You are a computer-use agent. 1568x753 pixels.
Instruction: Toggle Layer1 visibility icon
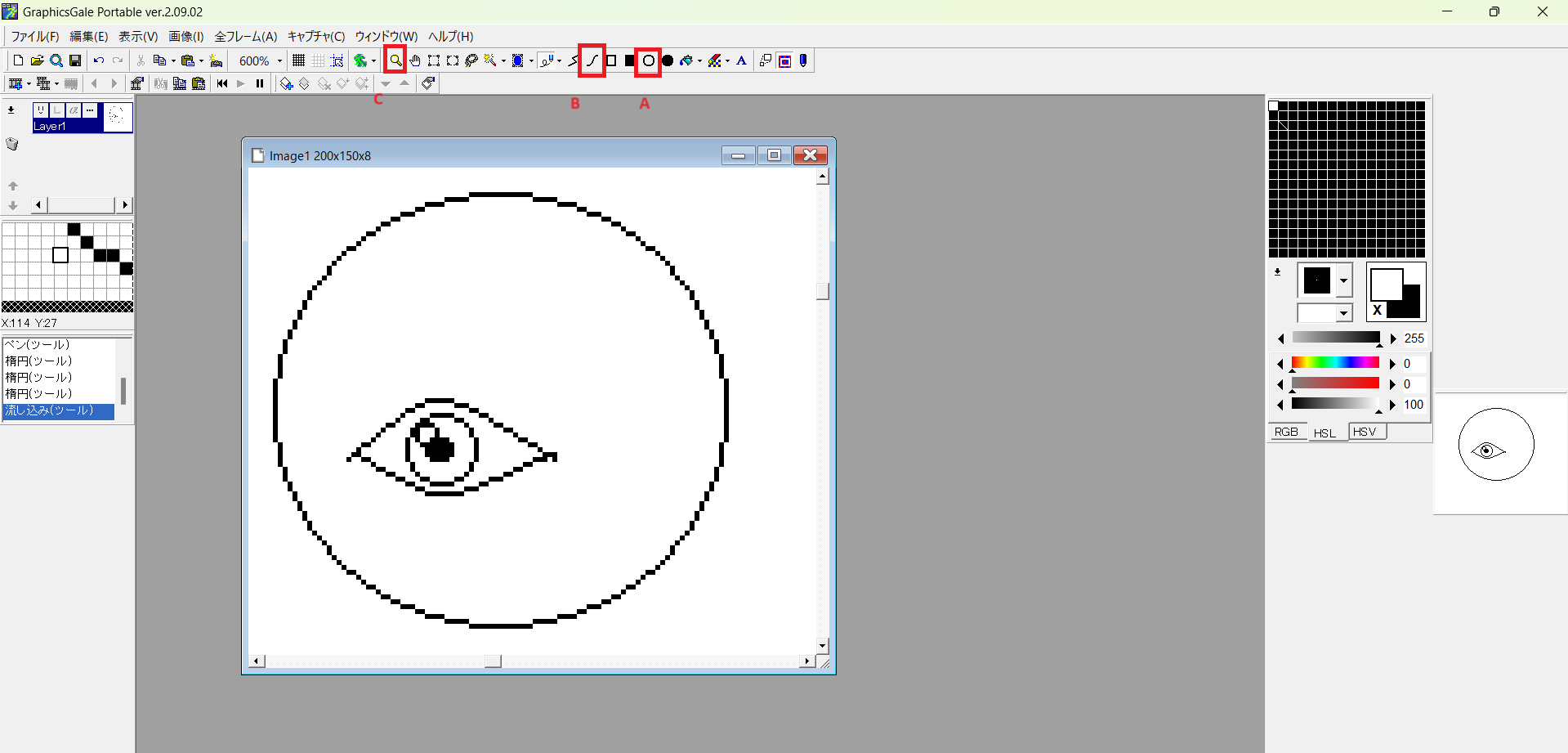[41, 110]
